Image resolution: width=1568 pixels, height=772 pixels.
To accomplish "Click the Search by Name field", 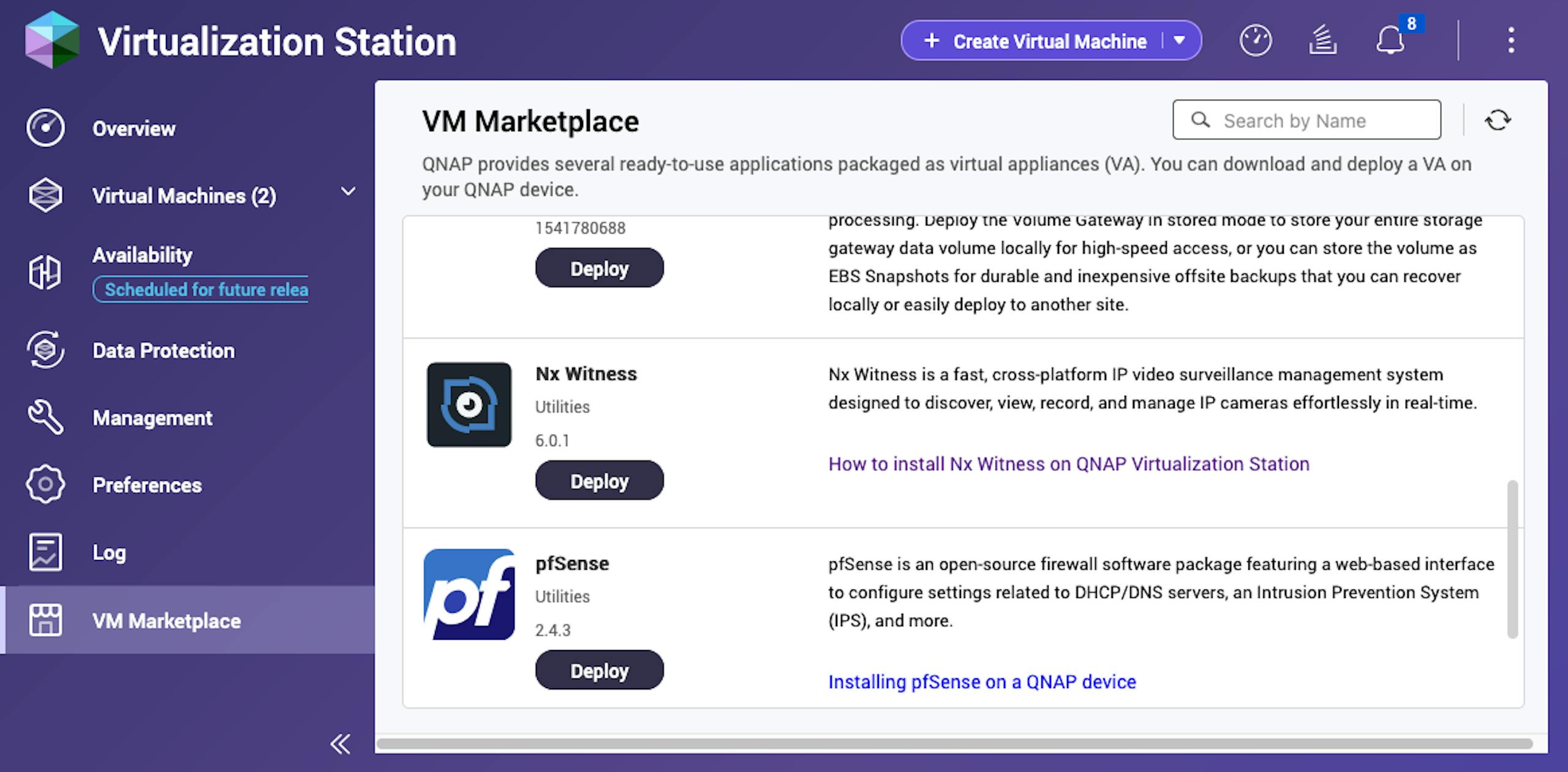I will pyautogui.click(x=1306, y=120).
